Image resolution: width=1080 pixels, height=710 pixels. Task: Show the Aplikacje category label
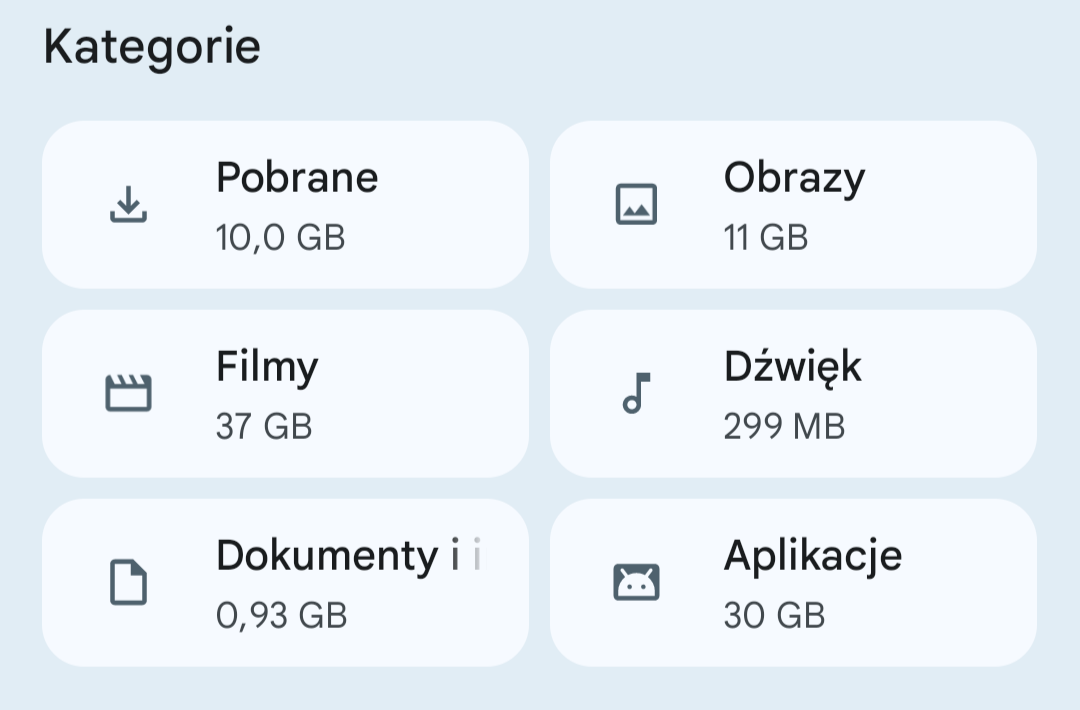pyautogui.click(x=812, y=556)
